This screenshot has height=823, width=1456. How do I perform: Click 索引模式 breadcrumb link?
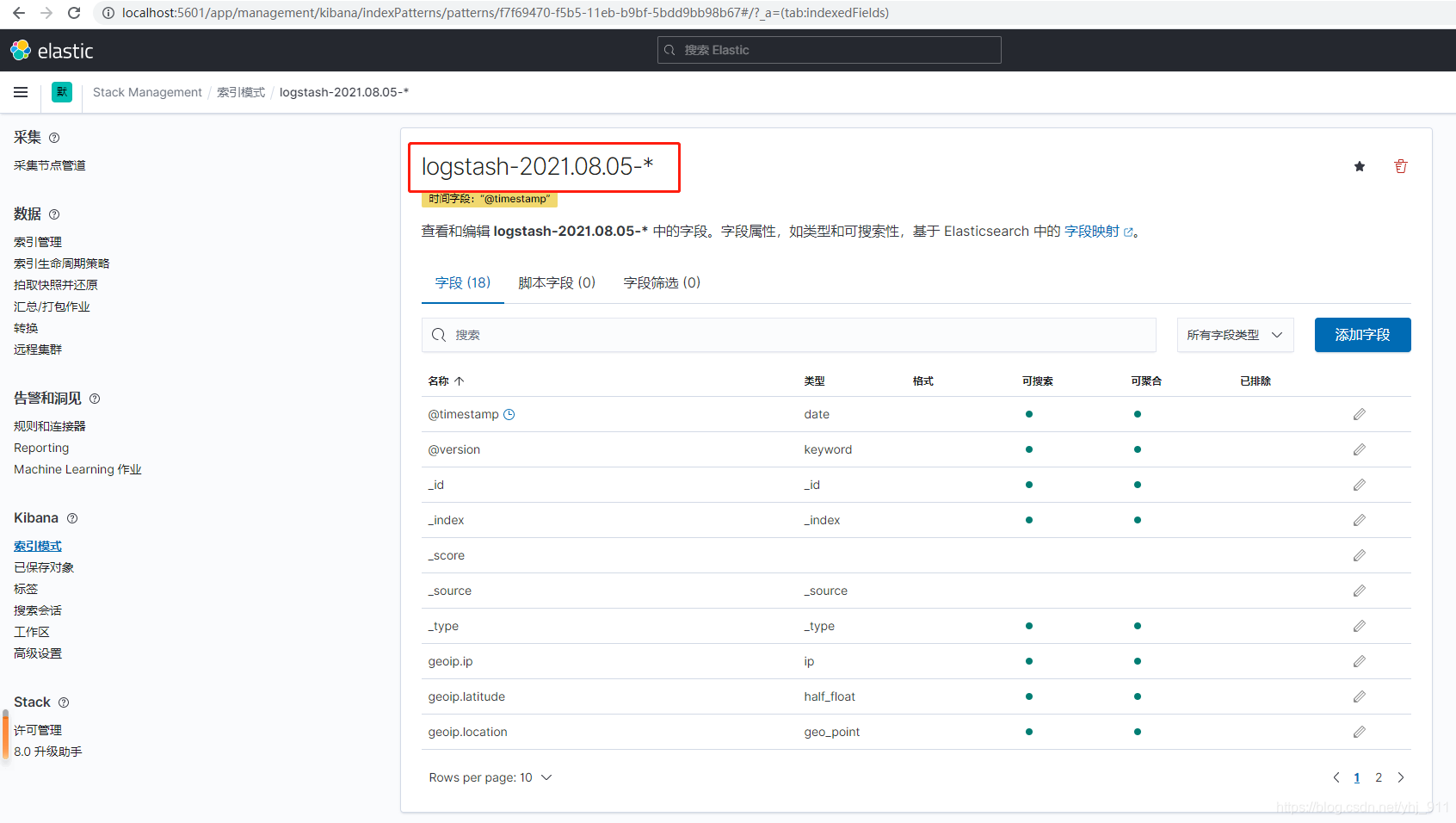pyautogui.click(x=241, y=92)
